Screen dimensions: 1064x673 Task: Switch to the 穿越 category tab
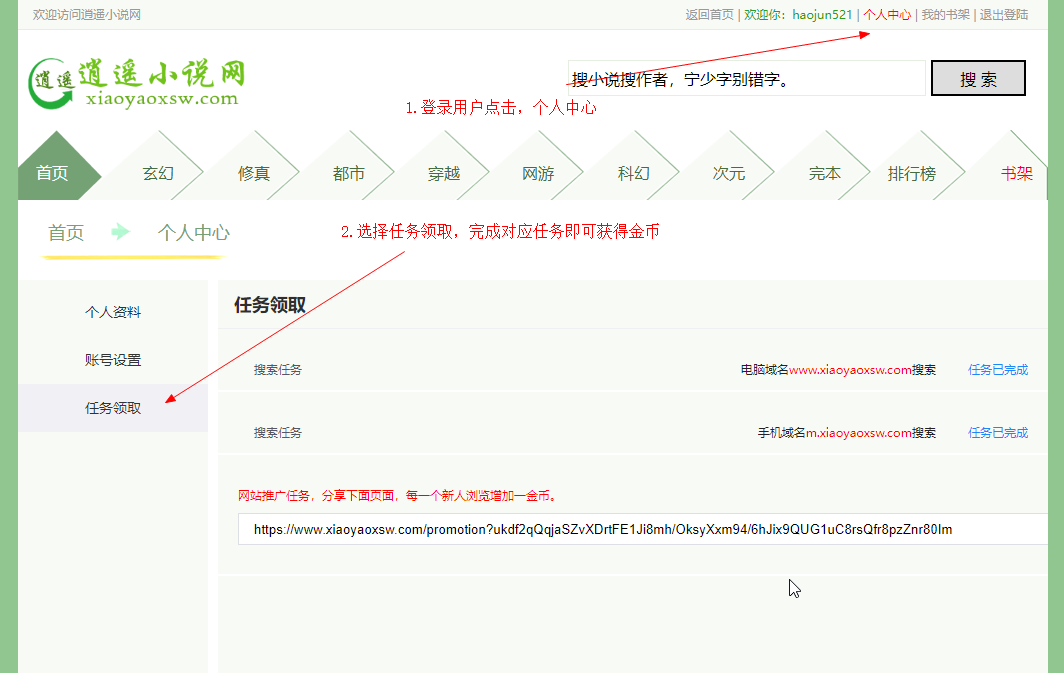[x=444, y=173]
